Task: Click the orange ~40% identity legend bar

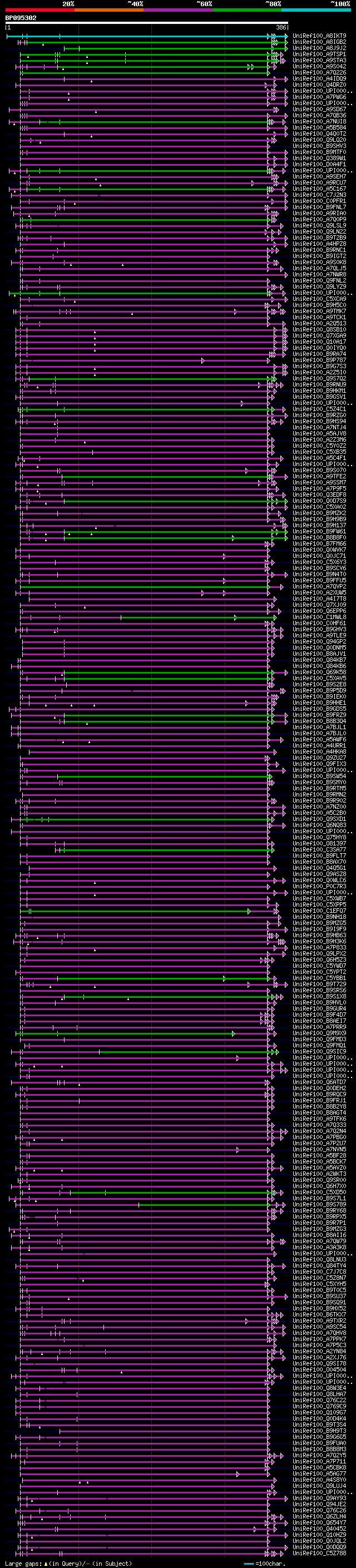Action: pyautogui.click(x=110, y=10)
